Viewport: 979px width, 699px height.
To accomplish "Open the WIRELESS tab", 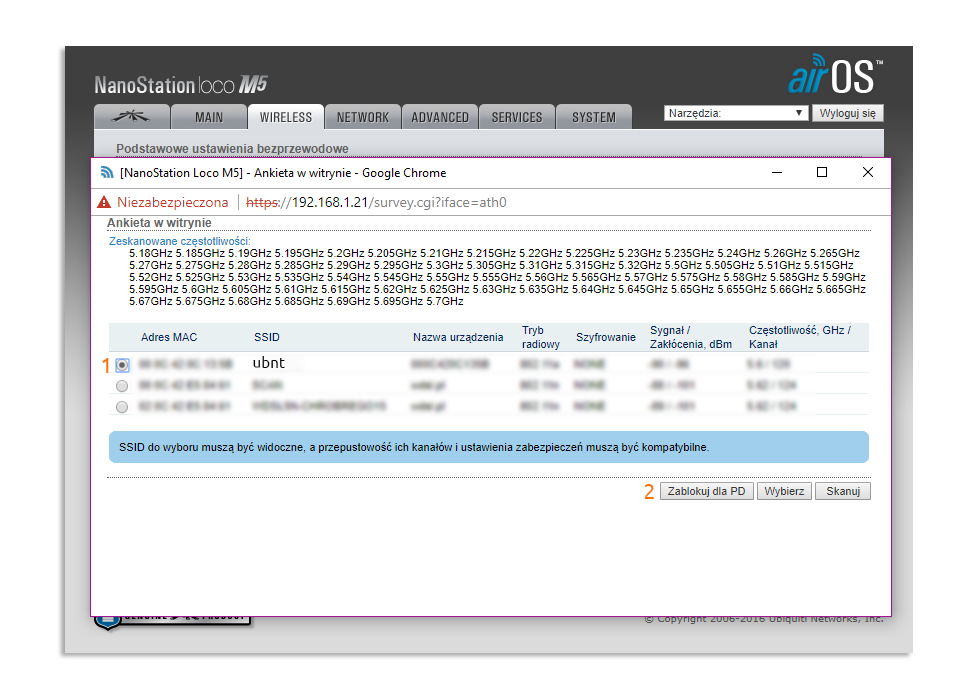I will [285, 117].
